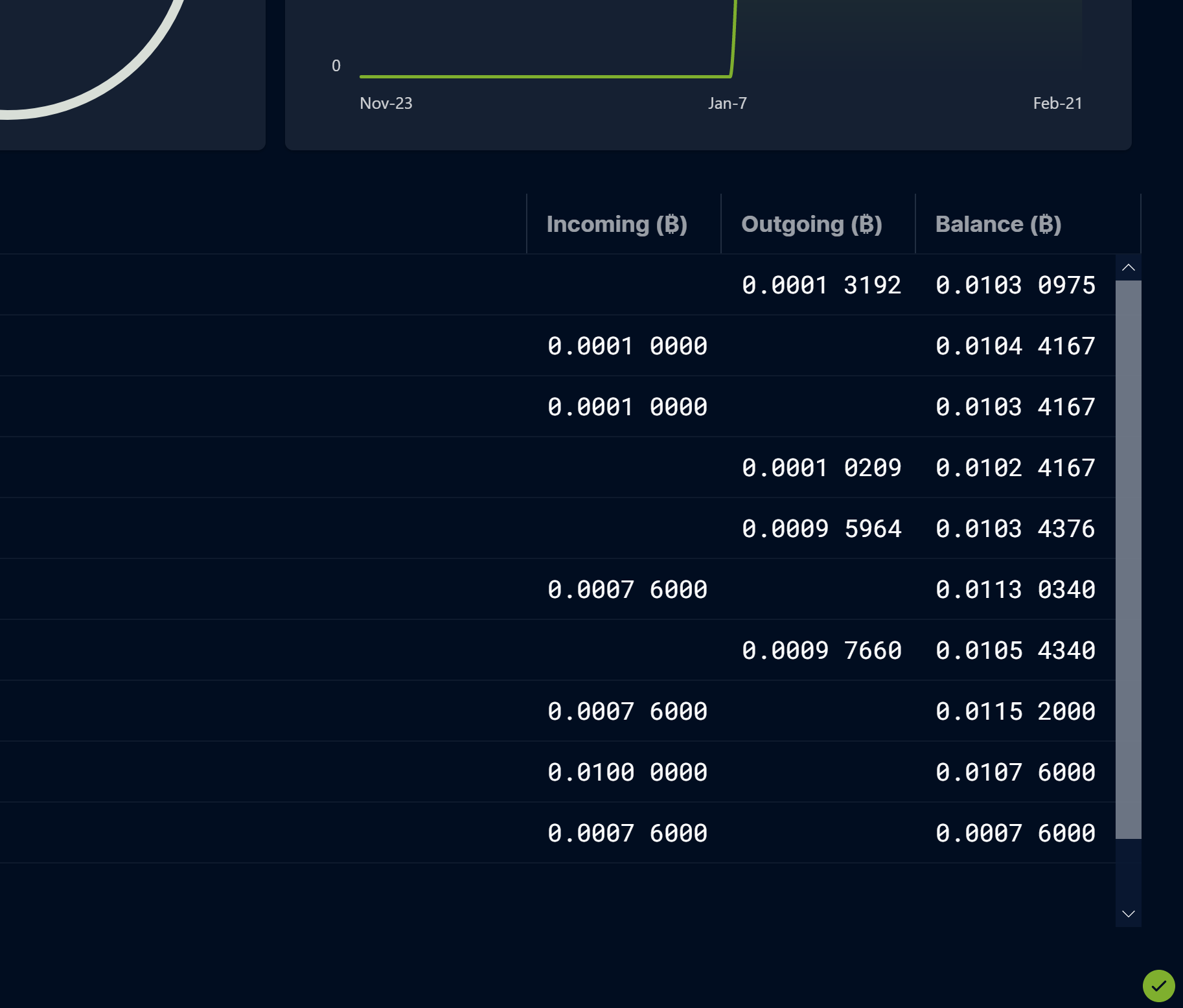This screenshot has width=1183, height=1008.
Task: Select balance value 0.0115 2000
Action: [1015, 711]
